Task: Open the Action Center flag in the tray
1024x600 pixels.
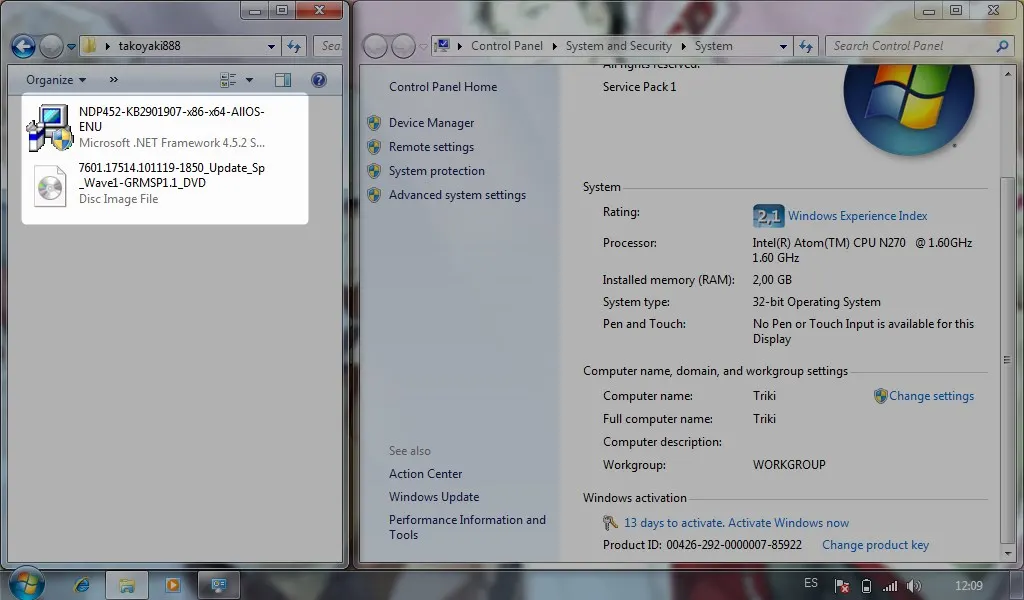Action: tap(842, 586)
